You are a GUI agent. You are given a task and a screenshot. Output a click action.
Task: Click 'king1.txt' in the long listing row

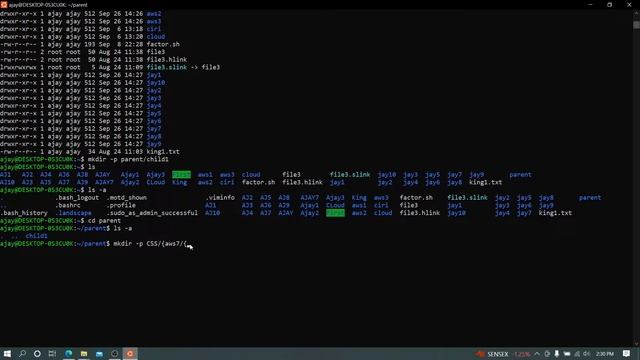click(163, 152)
